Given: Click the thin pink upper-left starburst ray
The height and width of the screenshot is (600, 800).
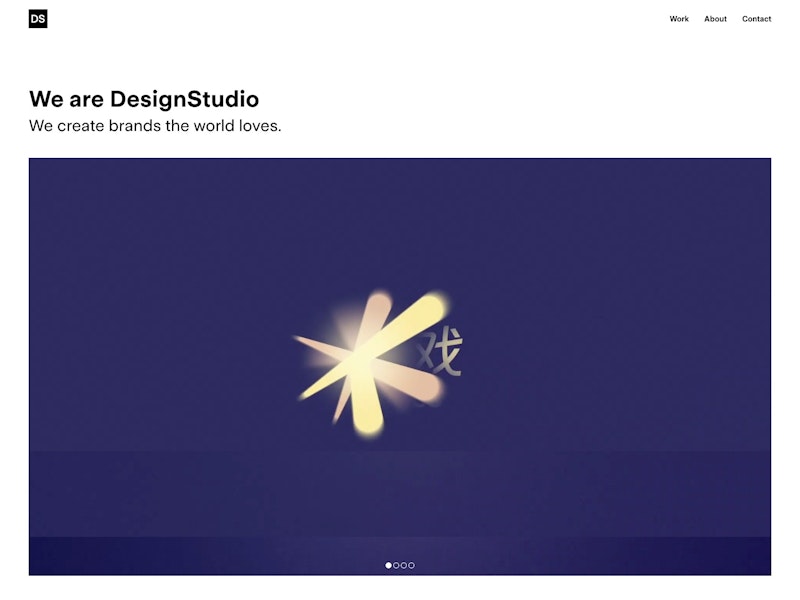Looking at the screenshot, I should (x=321, y=346).
